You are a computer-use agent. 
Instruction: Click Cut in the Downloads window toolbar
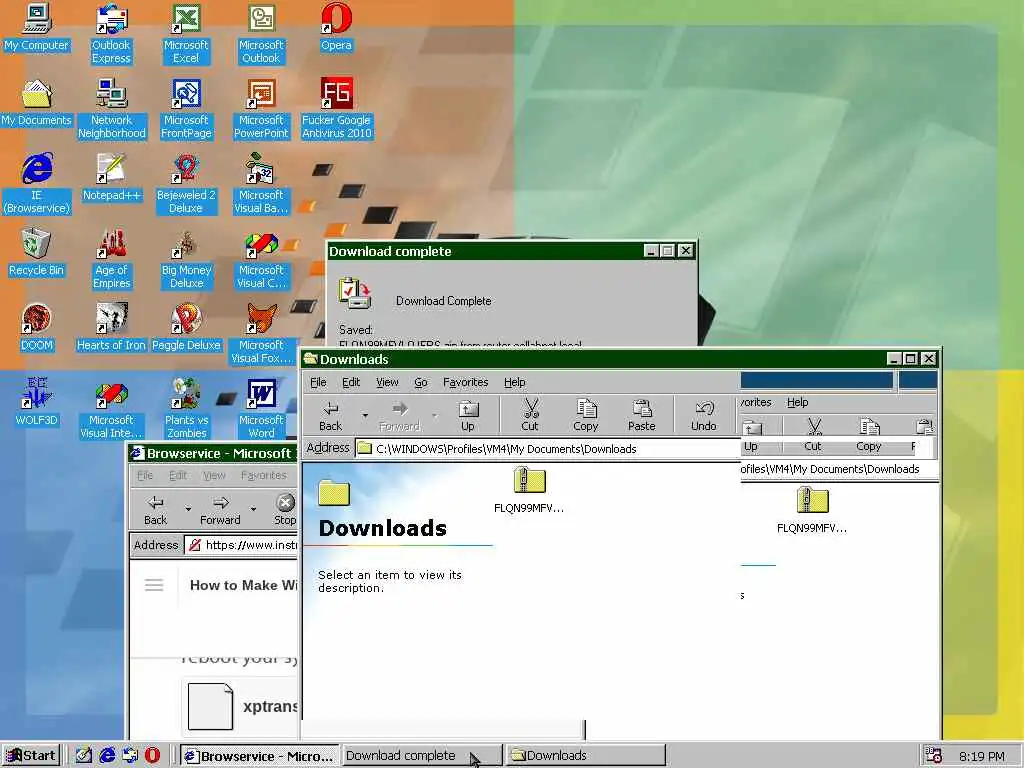(530, 416)
